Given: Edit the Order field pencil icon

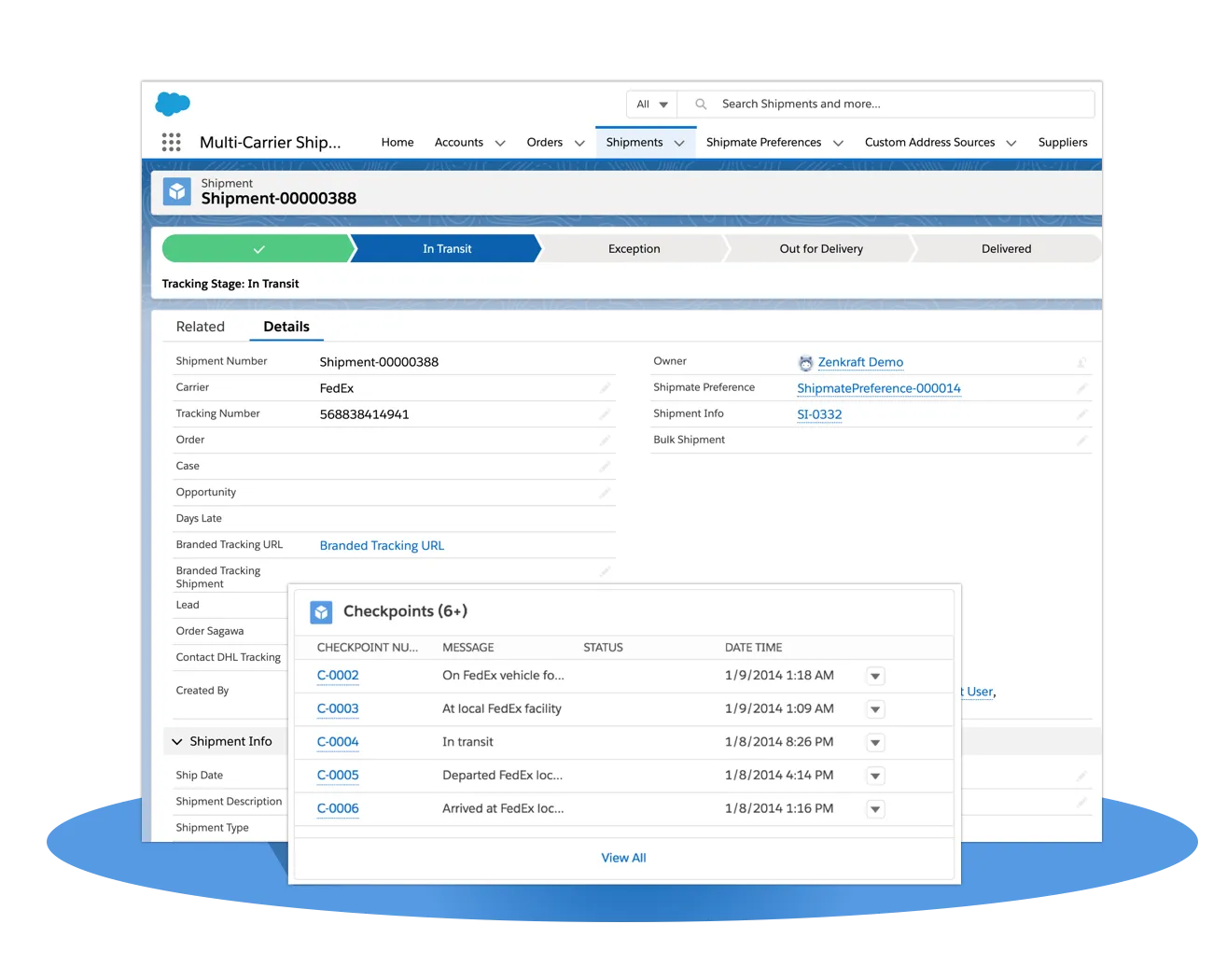Looking at the screenshot, I should point(605,441).
